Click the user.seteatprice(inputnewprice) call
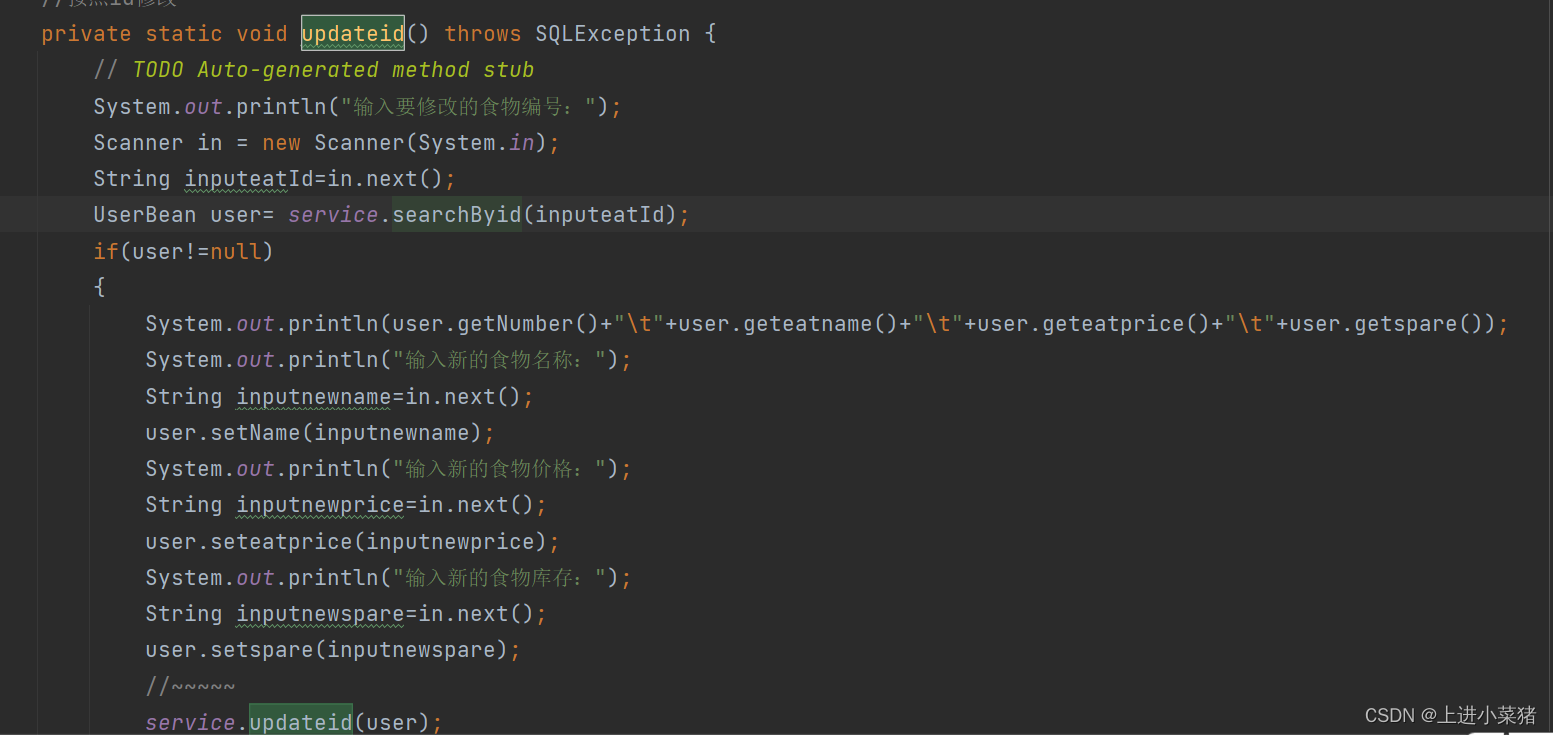1553x735 pixels. [x=346, y=541]
